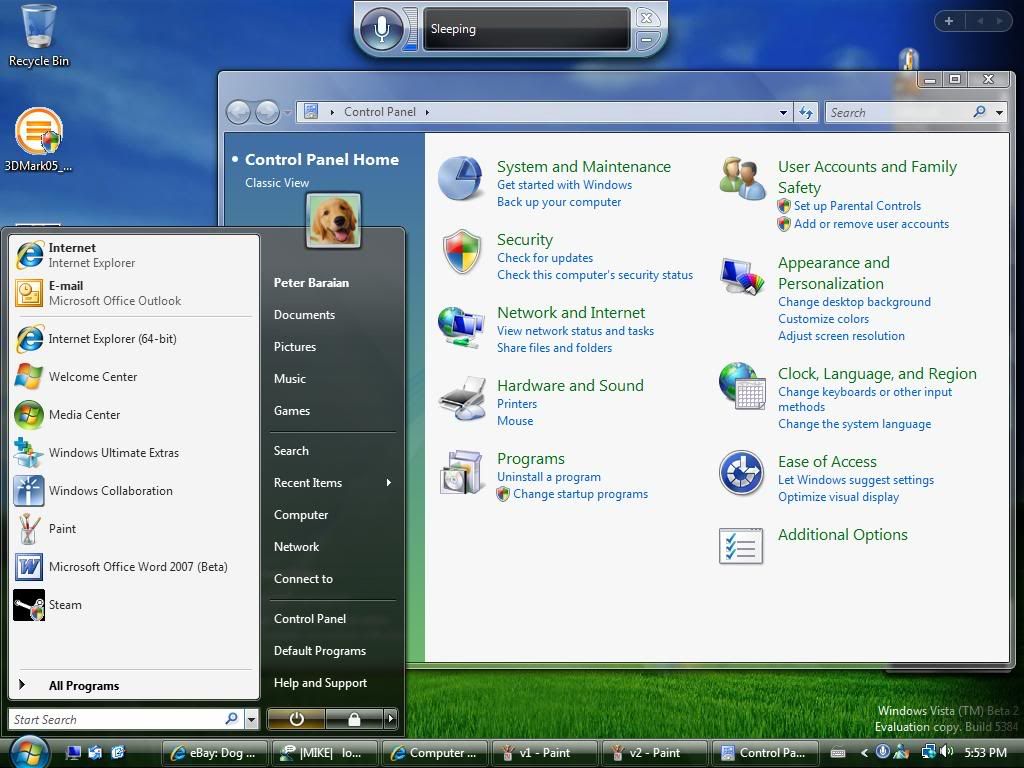Expand All Programs list

pyautogui.click(x=84, y=686)
